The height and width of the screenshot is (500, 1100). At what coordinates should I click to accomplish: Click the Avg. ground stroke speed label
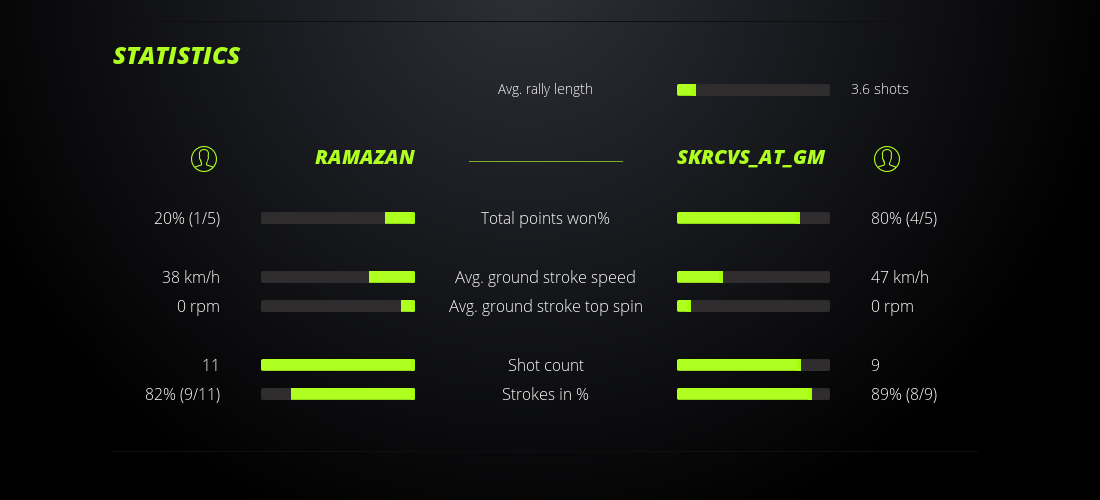545,277
